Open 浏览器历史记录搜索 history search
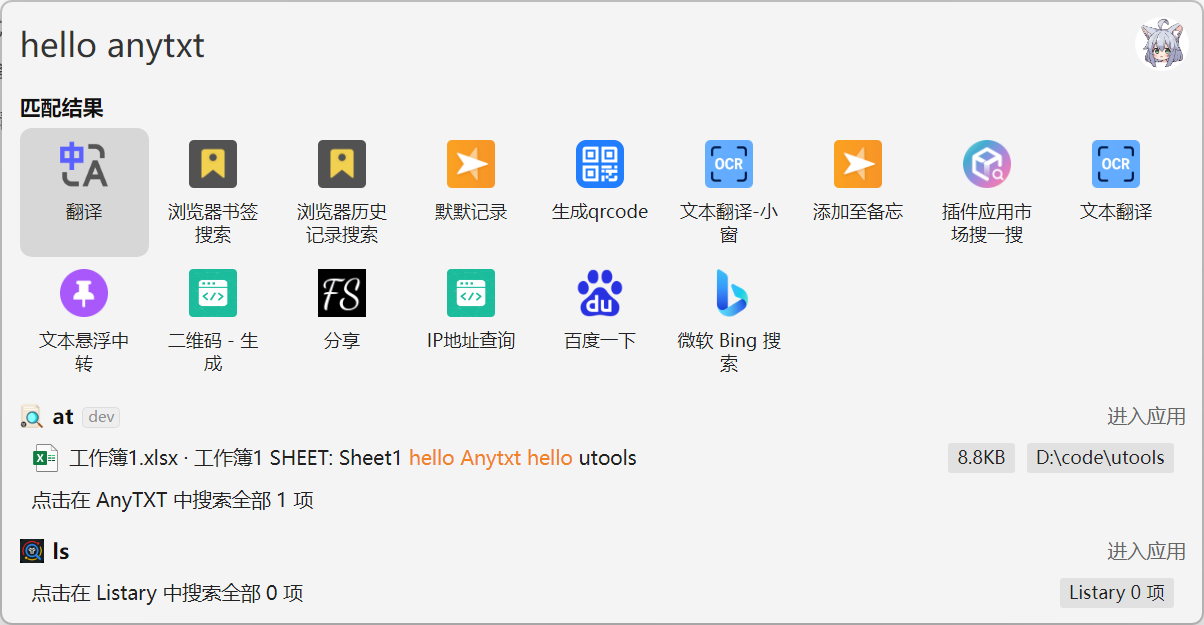 [342, 191]
